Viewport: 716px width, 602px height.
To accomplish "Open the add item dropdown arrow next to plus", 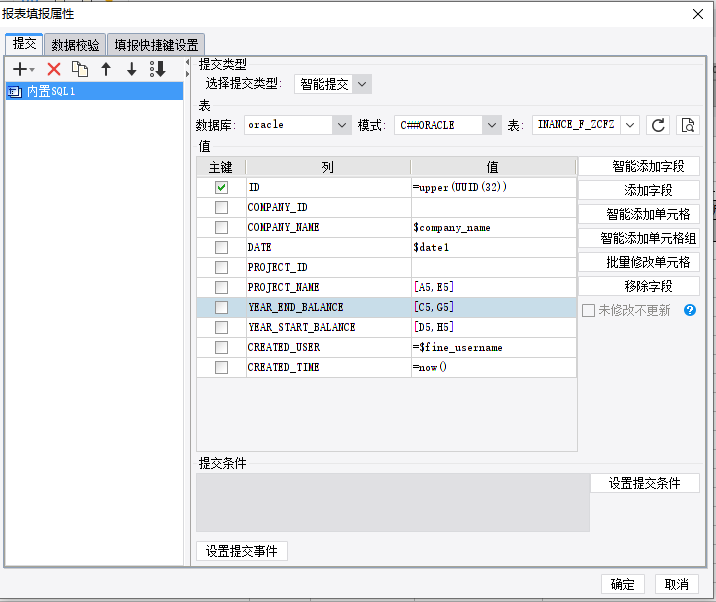I will click(x=32, y=70).
